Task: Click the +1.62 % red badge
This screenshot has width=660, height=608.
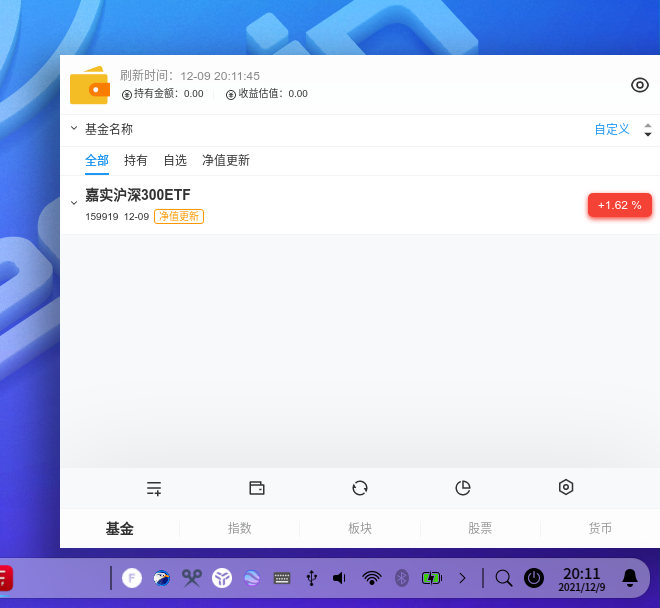Action: click(x=619, y=205)
